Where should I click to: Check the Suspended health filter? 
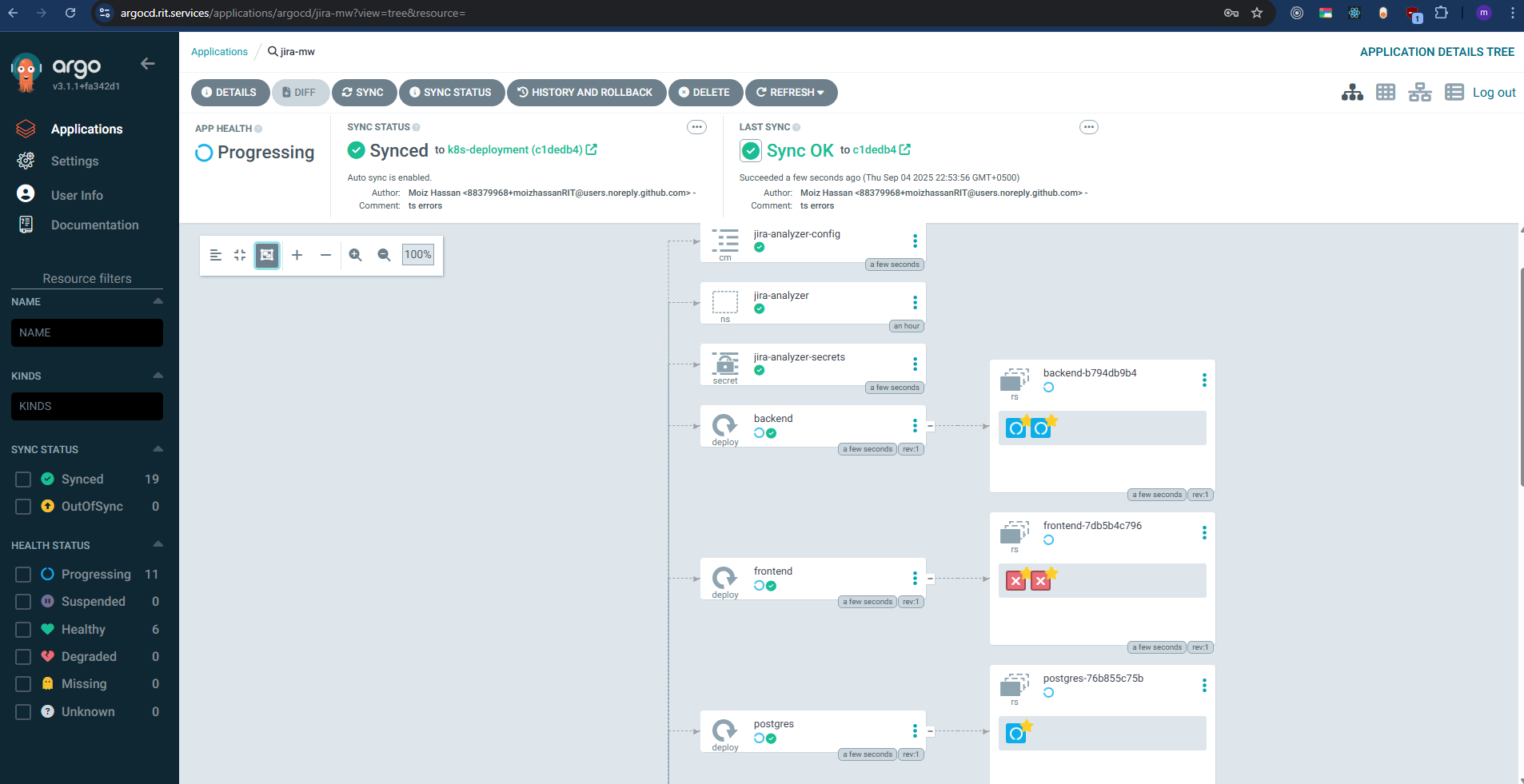coord(23,602)
